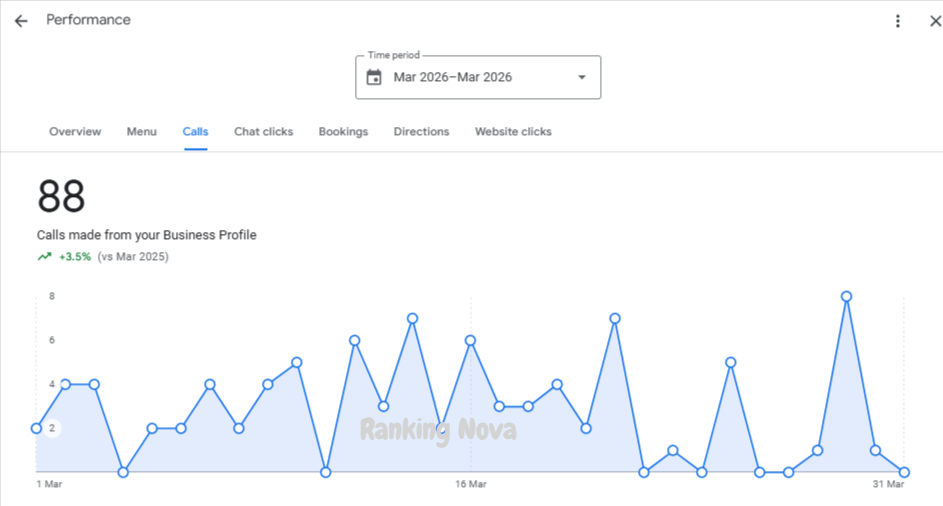This screenshot has height=506, width=943.
Task: Click the Mar 2026–Mar 2026 date range
Action: (x=452, y=77)
